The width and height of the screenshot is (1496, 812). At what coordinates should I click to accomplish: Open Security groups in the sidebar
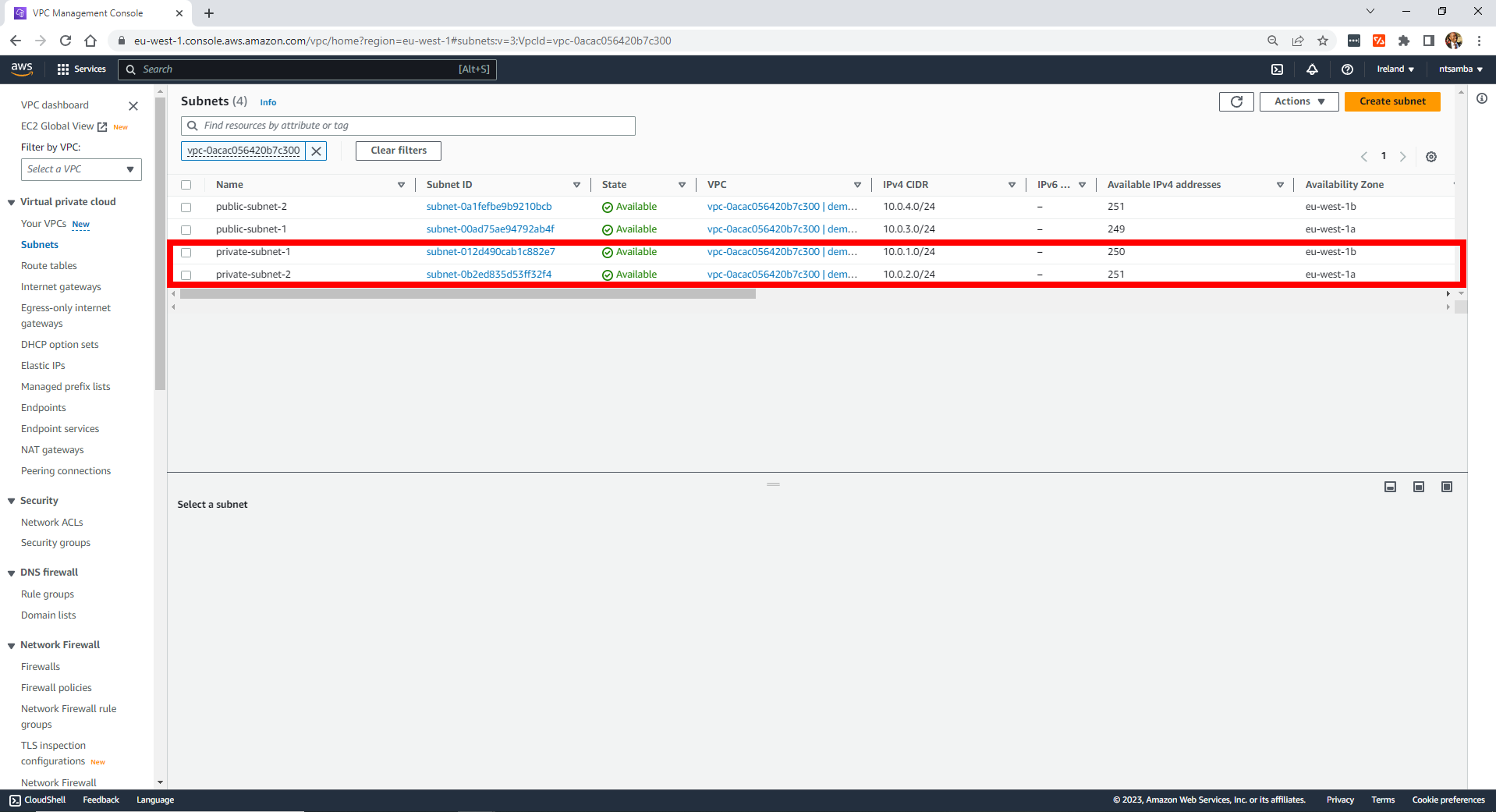pos(55,543)
